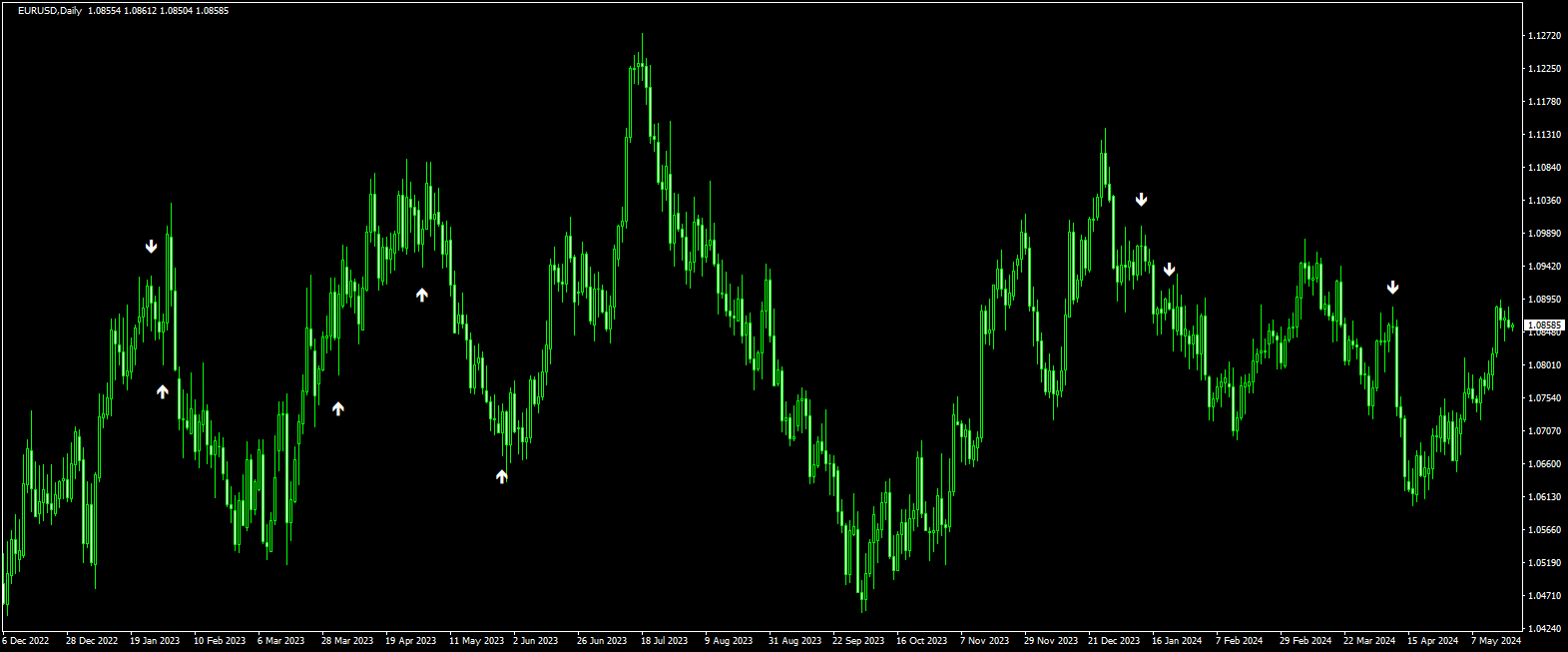Click the down arrow signal near 16 Jan 2024
This screenshot has width=1568, height=652.
pyautogui.click(x=1169, y=270)
